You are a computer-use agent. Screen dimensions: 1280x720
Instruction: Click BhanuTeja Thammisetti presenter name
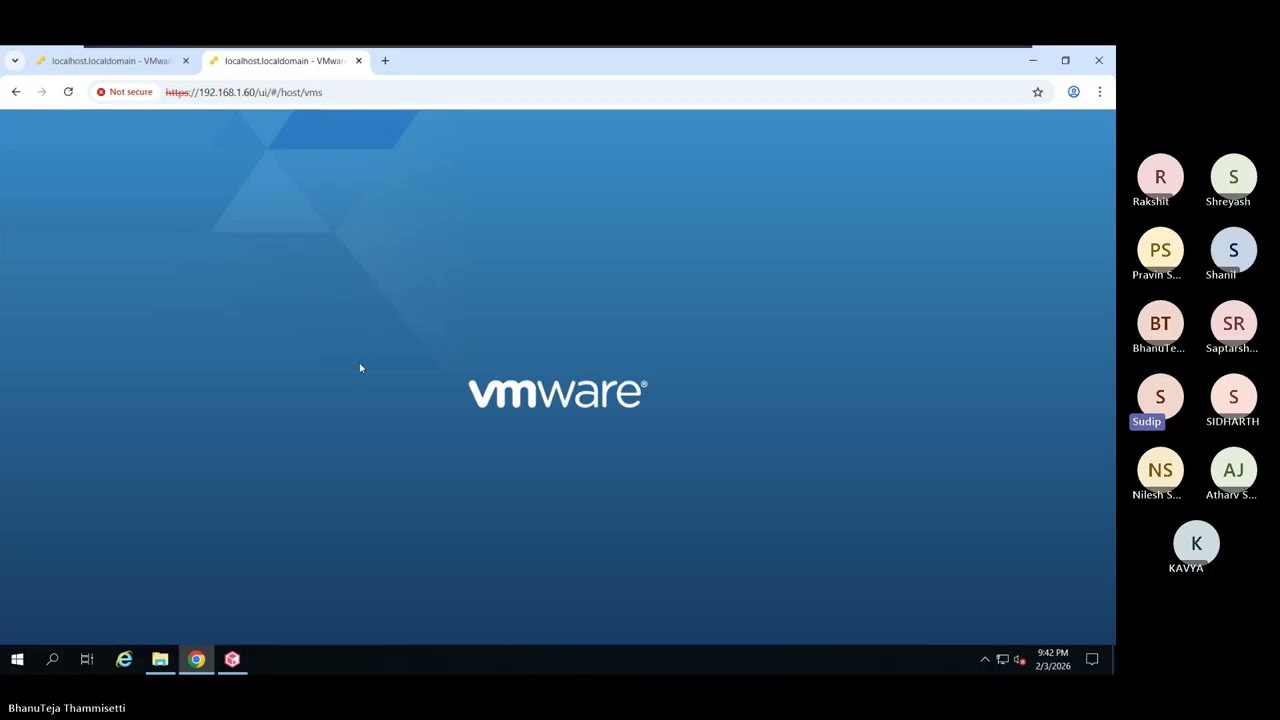[67, 708]
